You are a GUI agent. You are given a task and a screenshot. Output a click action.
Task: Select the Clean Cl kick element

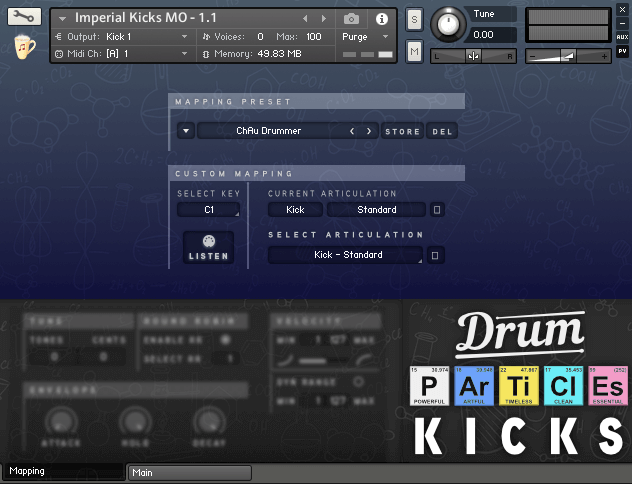pyautogui.click(x=563, y=386)
